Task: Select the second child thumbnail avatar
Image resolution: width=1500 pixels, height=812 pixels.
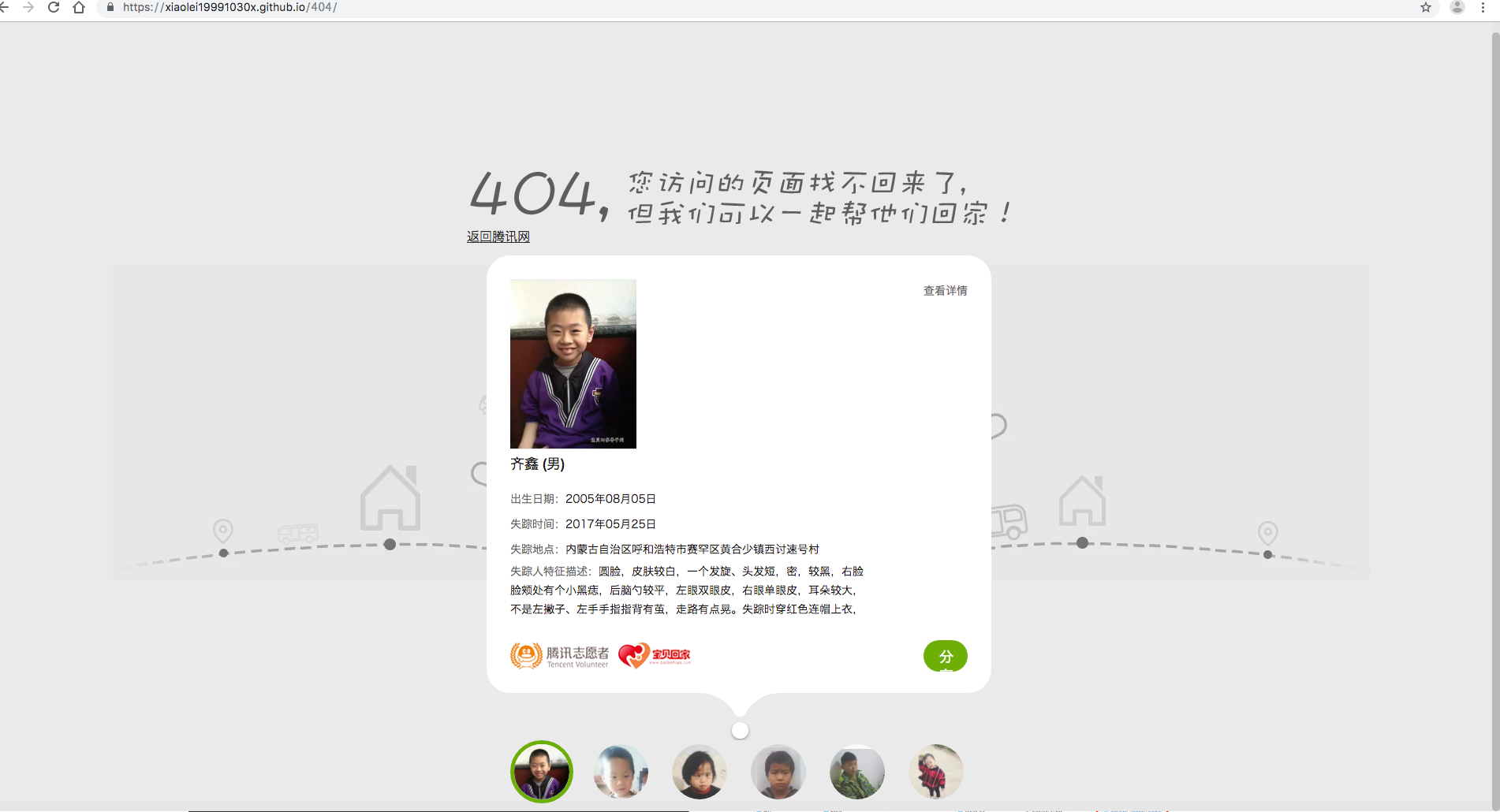Action: pos(621,772)
